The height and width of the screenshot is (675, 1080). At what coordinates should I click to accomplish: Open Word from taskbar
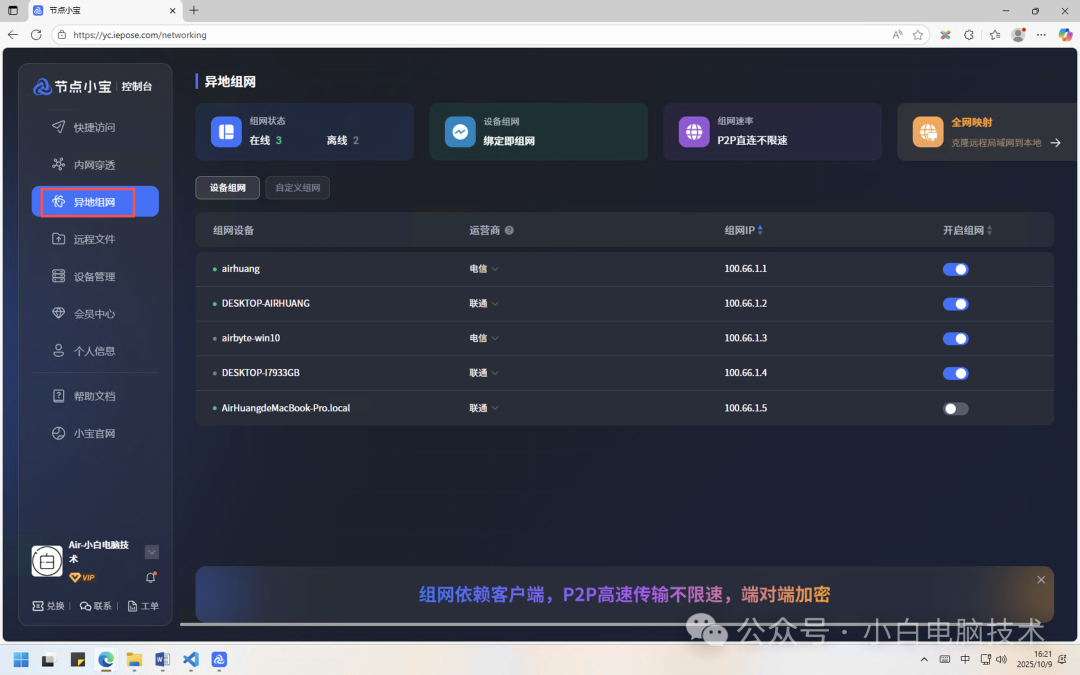(163, 659)
